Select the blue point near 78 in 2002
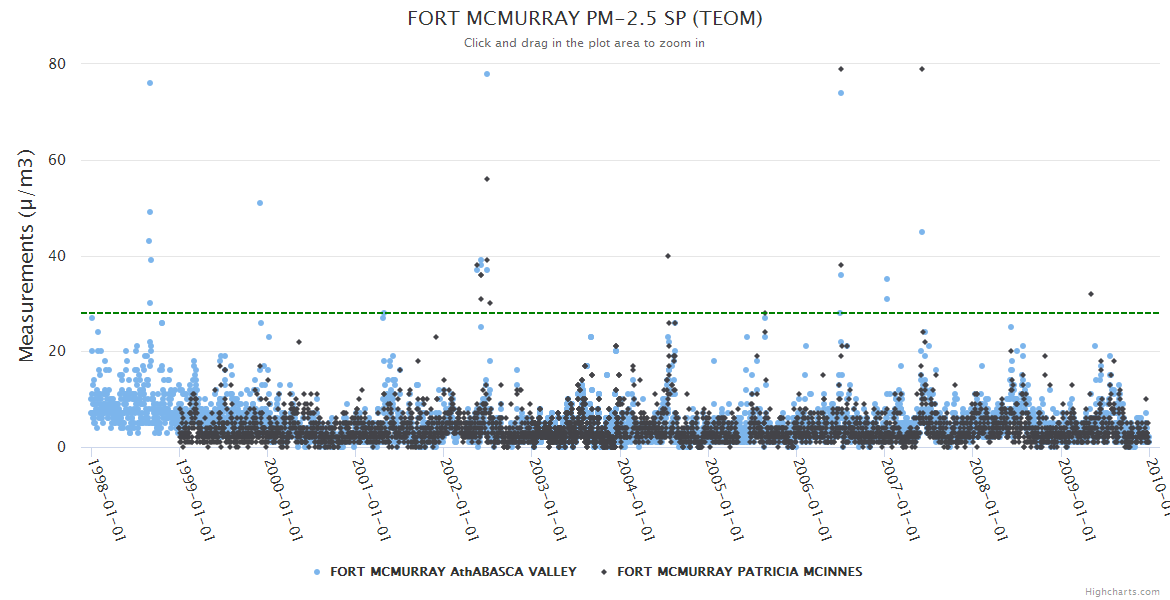 487,74
